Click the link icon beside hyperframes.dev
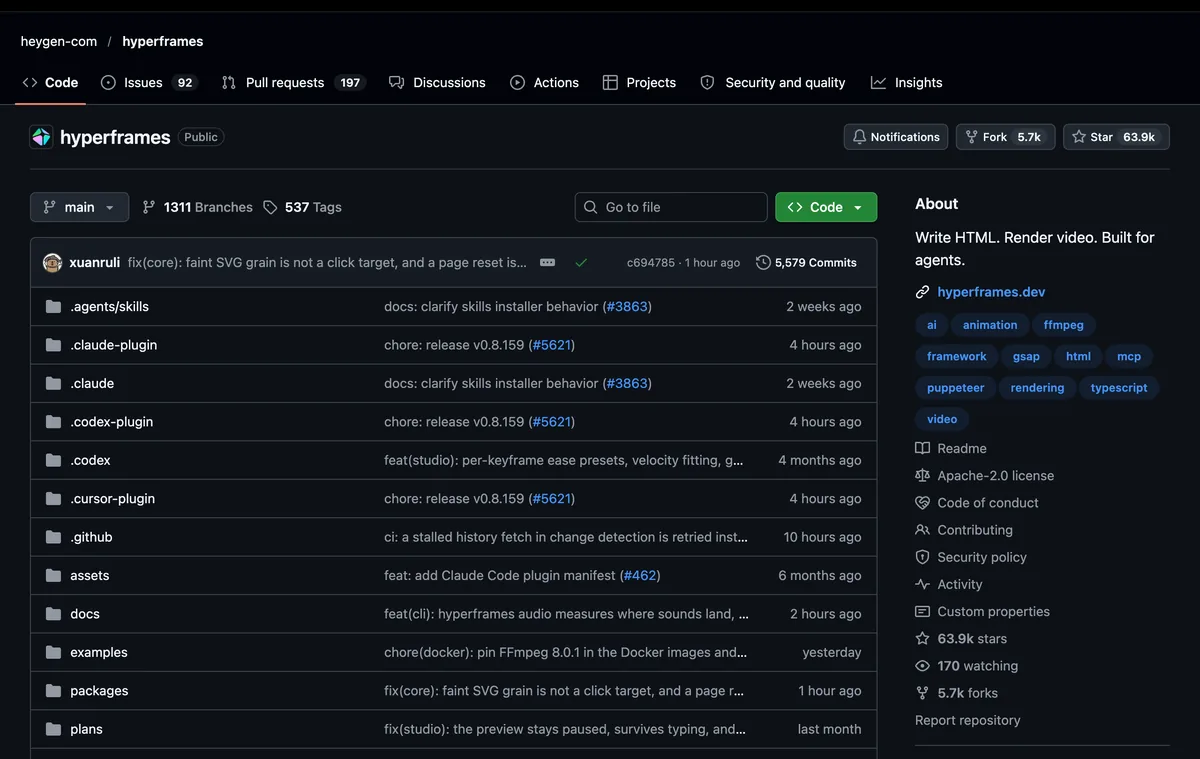Viewport: 1200px width, 759px height. [922, 292]
